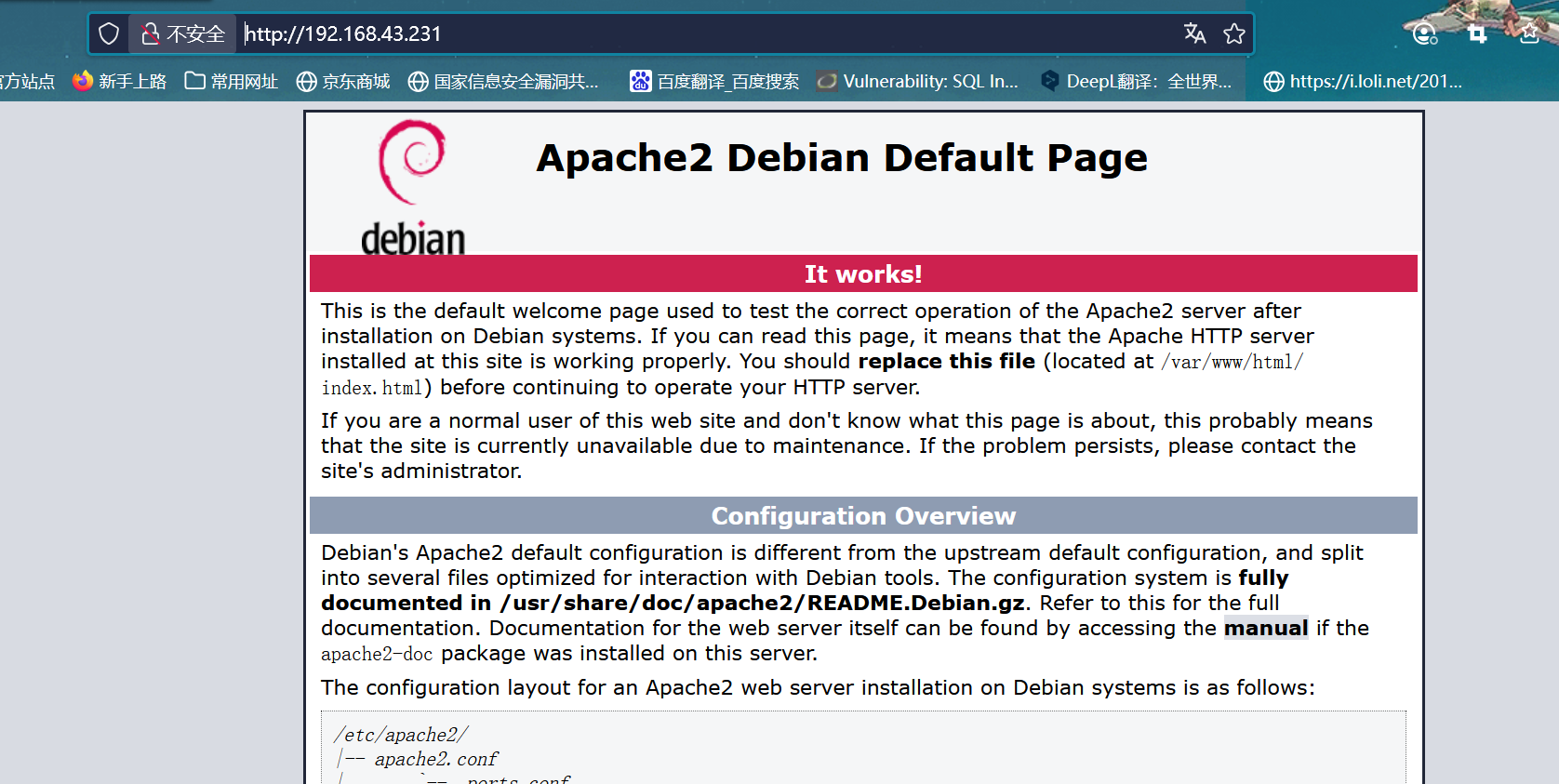Click the apache2.conf line in layout tree
Image resolution: width=1559 pixels, height=784 pixels.
[436, 759]
